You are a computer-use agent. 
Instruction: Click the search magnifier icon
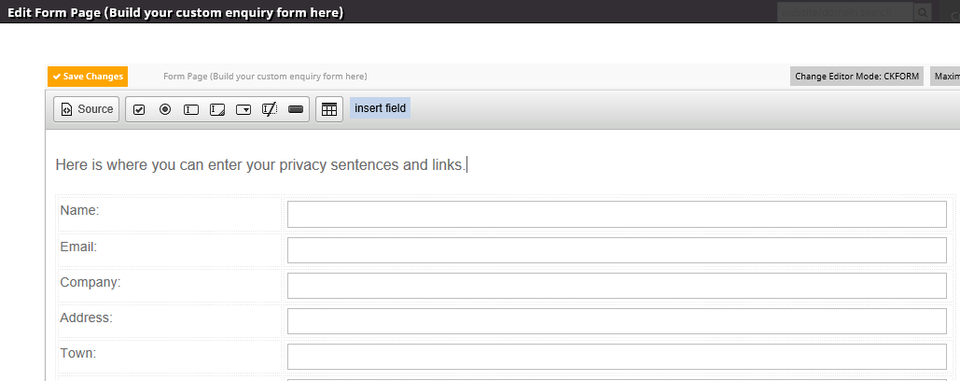(922, 12)
